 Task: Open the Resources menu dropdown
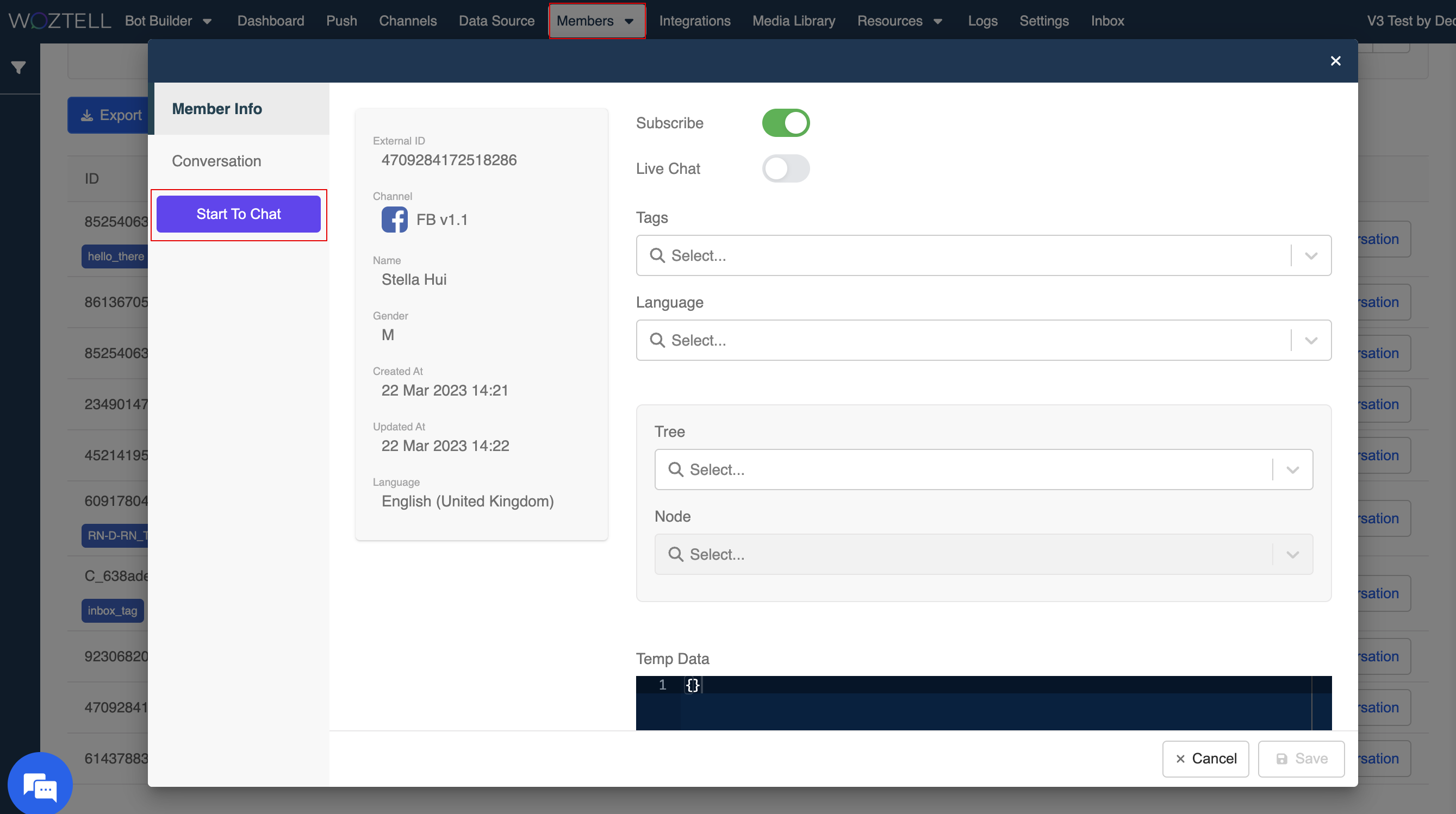pos(899,21)
